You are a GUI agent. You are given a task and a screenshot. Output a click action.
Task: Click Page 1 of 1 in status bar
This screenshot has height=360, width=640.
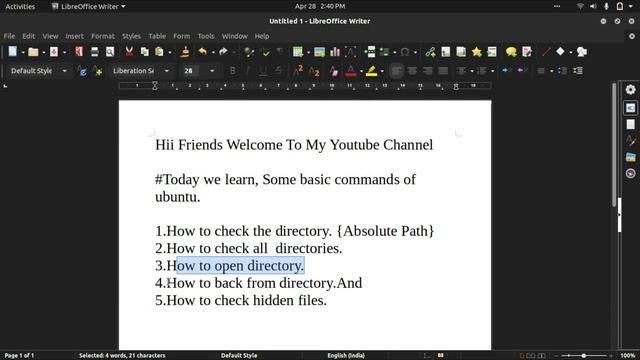point(19,356)
